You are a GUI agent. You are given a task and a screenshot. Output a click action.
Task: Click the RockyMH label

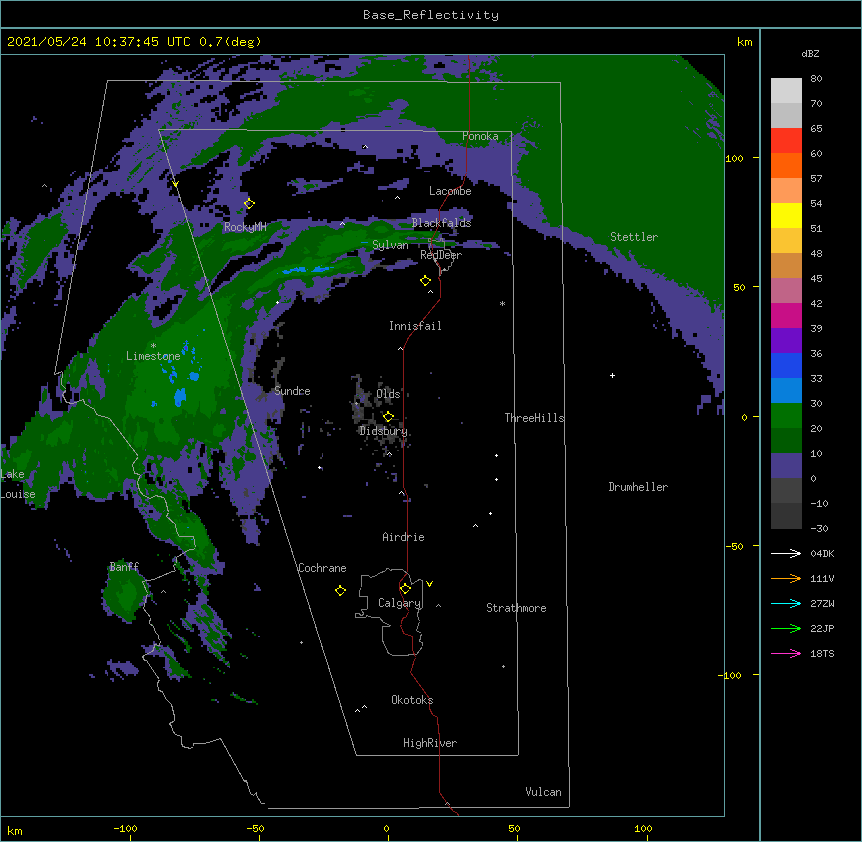[x=245, y=227]
